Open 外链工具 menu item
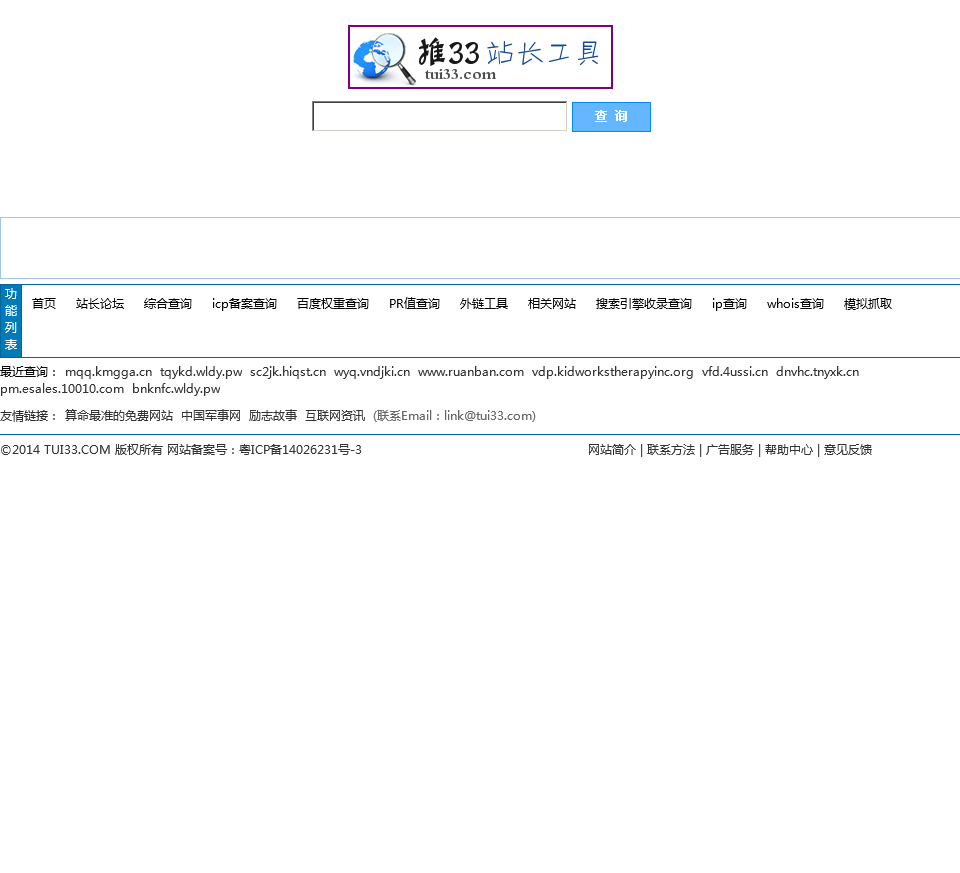The image size is (960, 873). pyautogui.click(x=484, y=304)
